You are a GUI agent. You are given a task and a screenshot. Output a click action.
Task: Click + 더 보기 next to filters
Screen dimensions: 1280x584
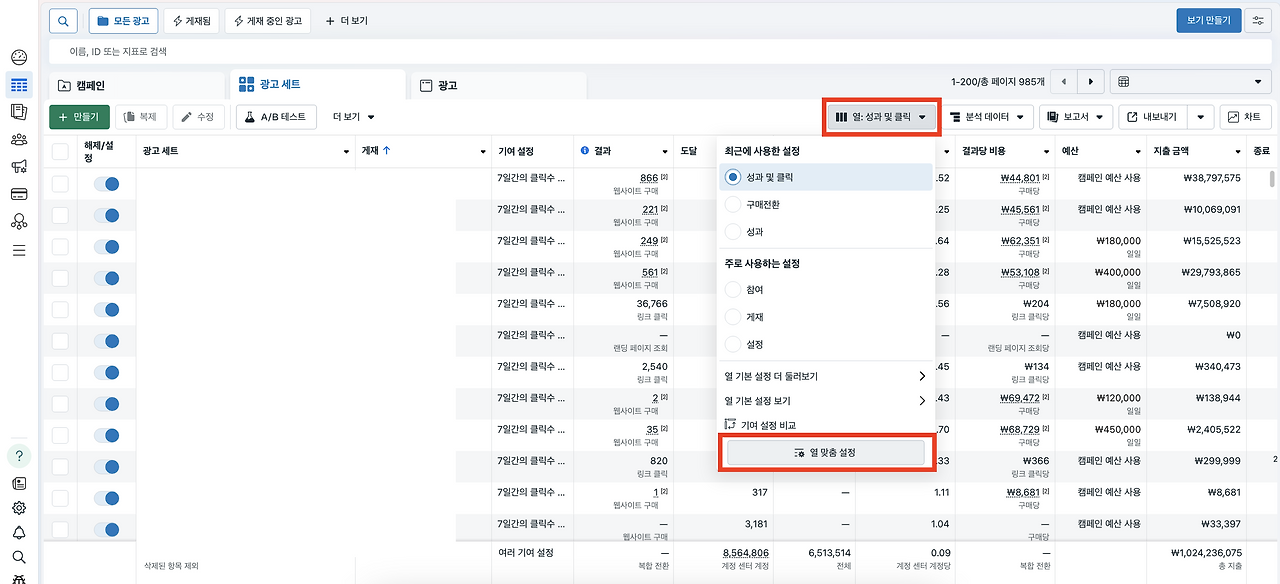[347, 20]
